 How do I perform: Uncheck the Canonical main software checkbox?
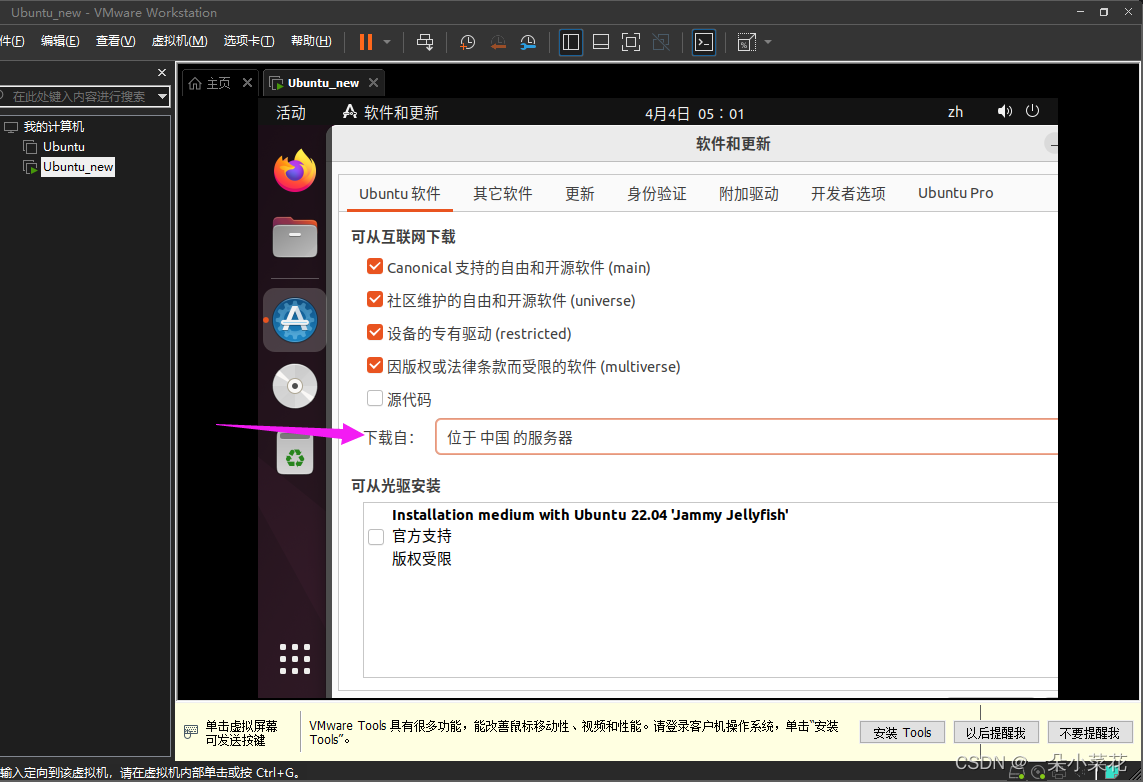(x=375, y=267)
